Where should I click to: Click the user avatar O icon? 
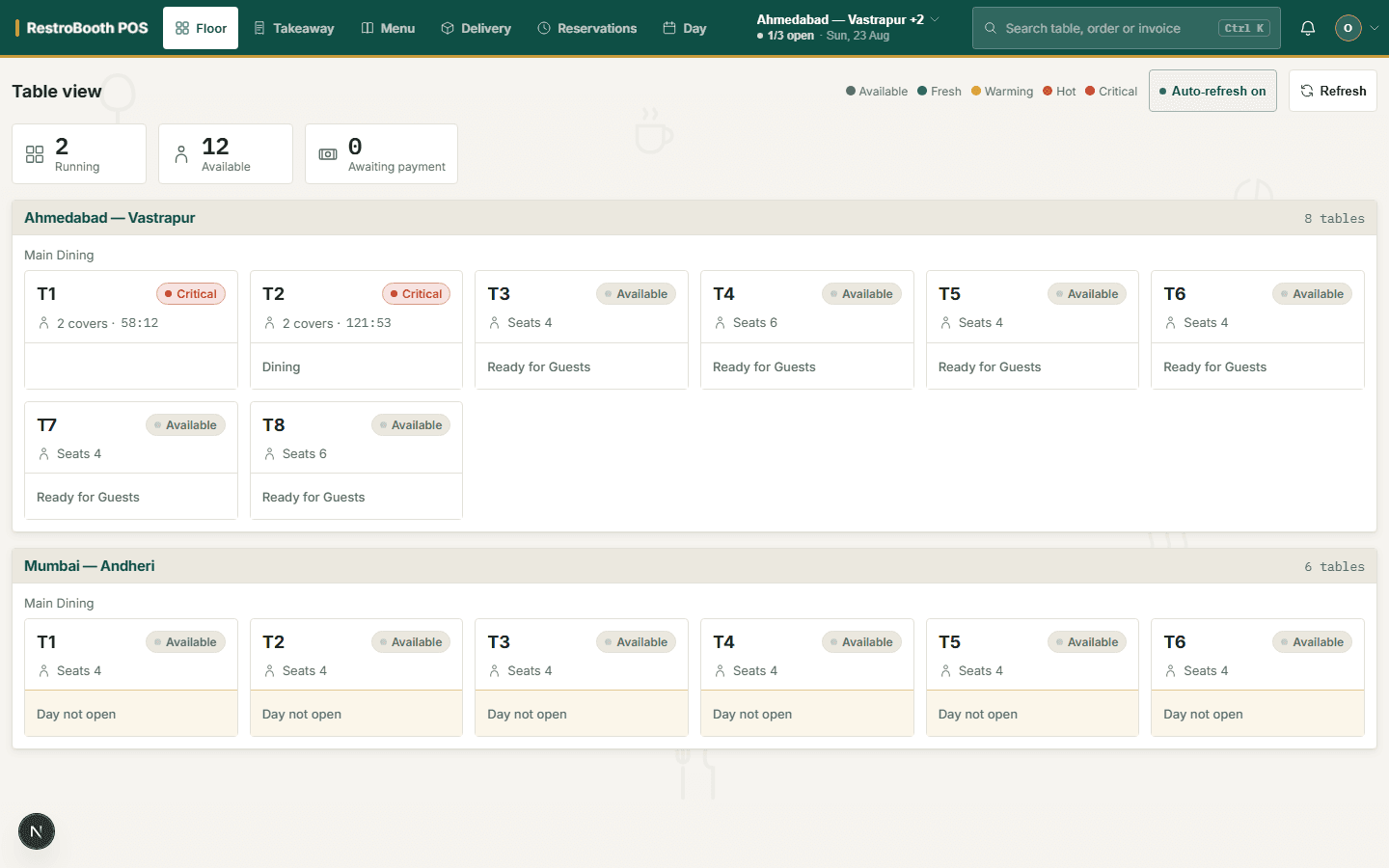1348,28
